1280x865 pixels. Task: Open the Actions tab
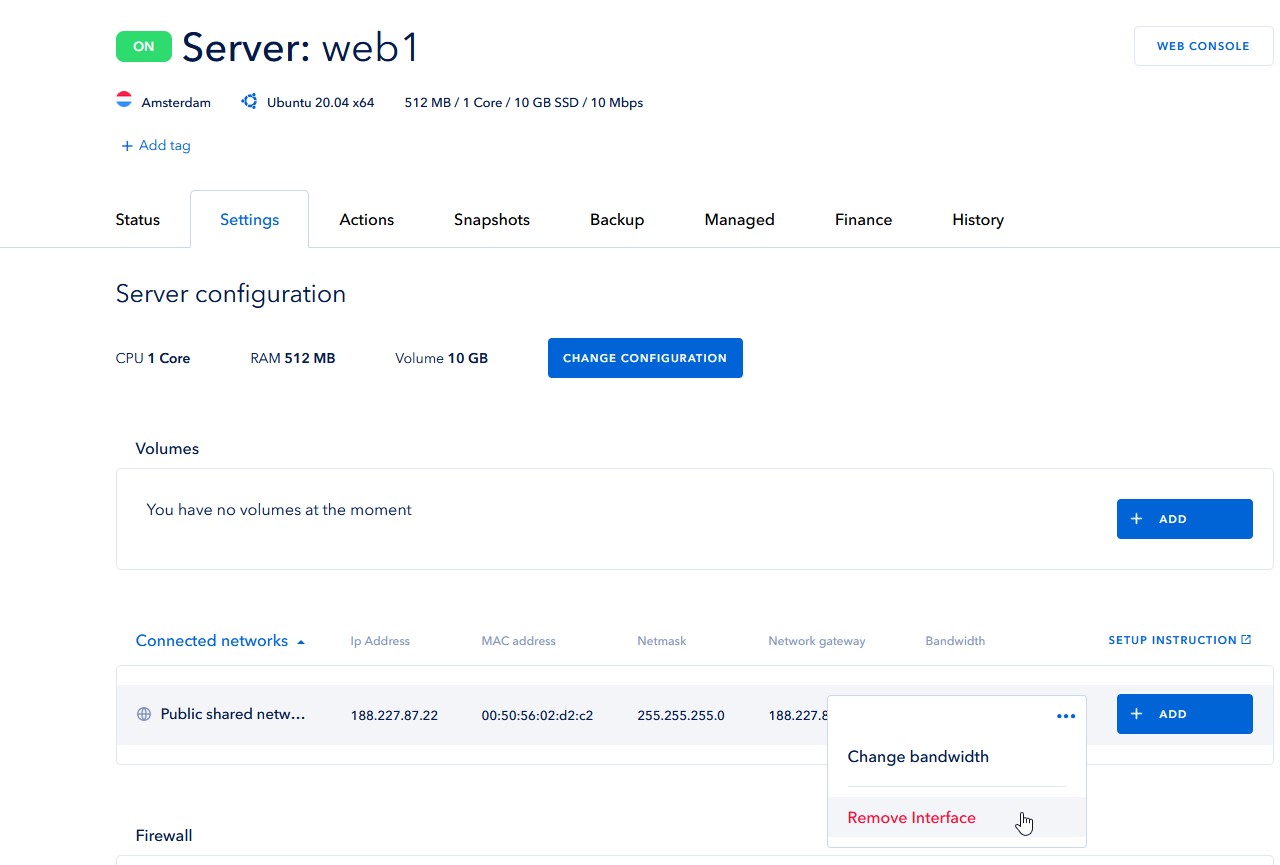367,220
